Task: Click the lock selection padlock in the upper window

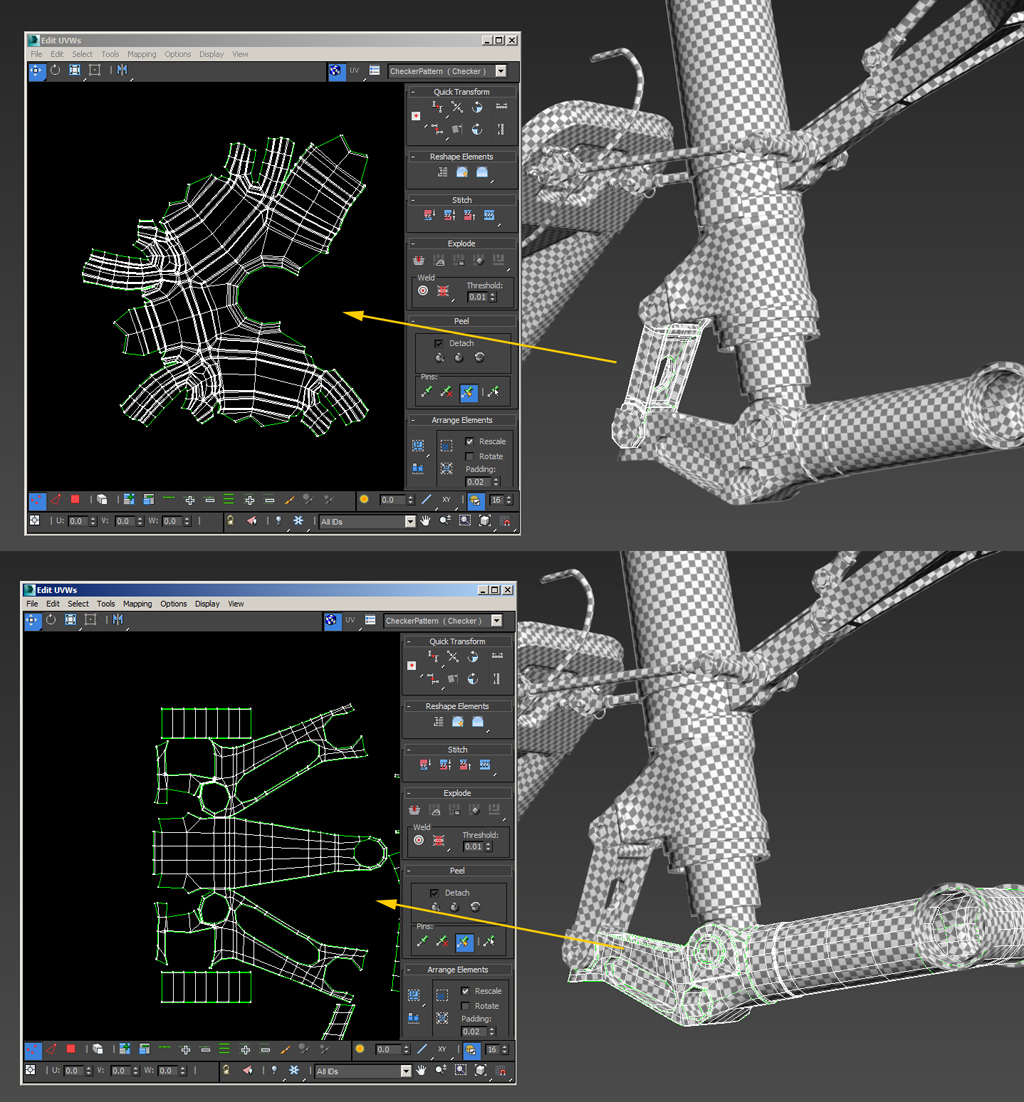Action: [x=230, y=521]
